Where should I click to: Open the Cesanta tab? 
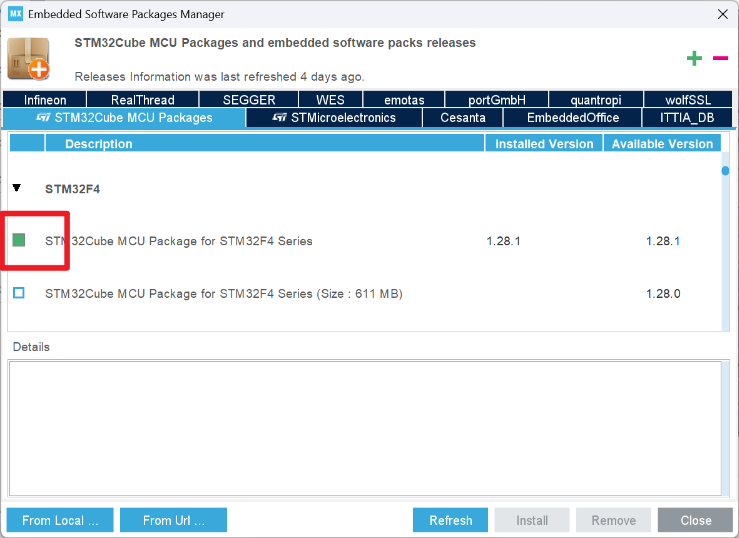tap(463, 118)
